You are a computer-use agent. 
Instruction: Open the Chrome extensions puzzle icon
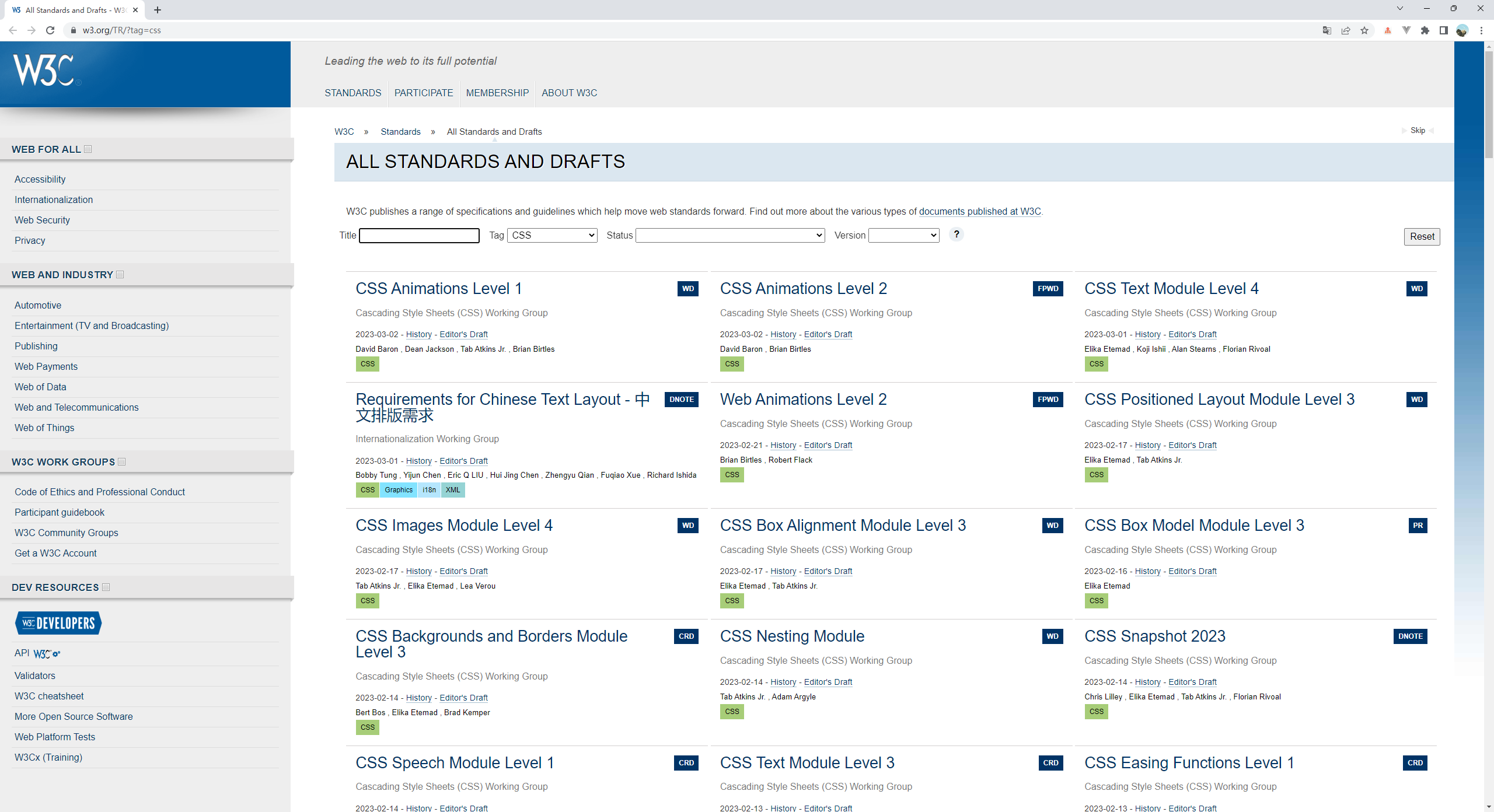pyautogui.click(x=1425, y=30)
